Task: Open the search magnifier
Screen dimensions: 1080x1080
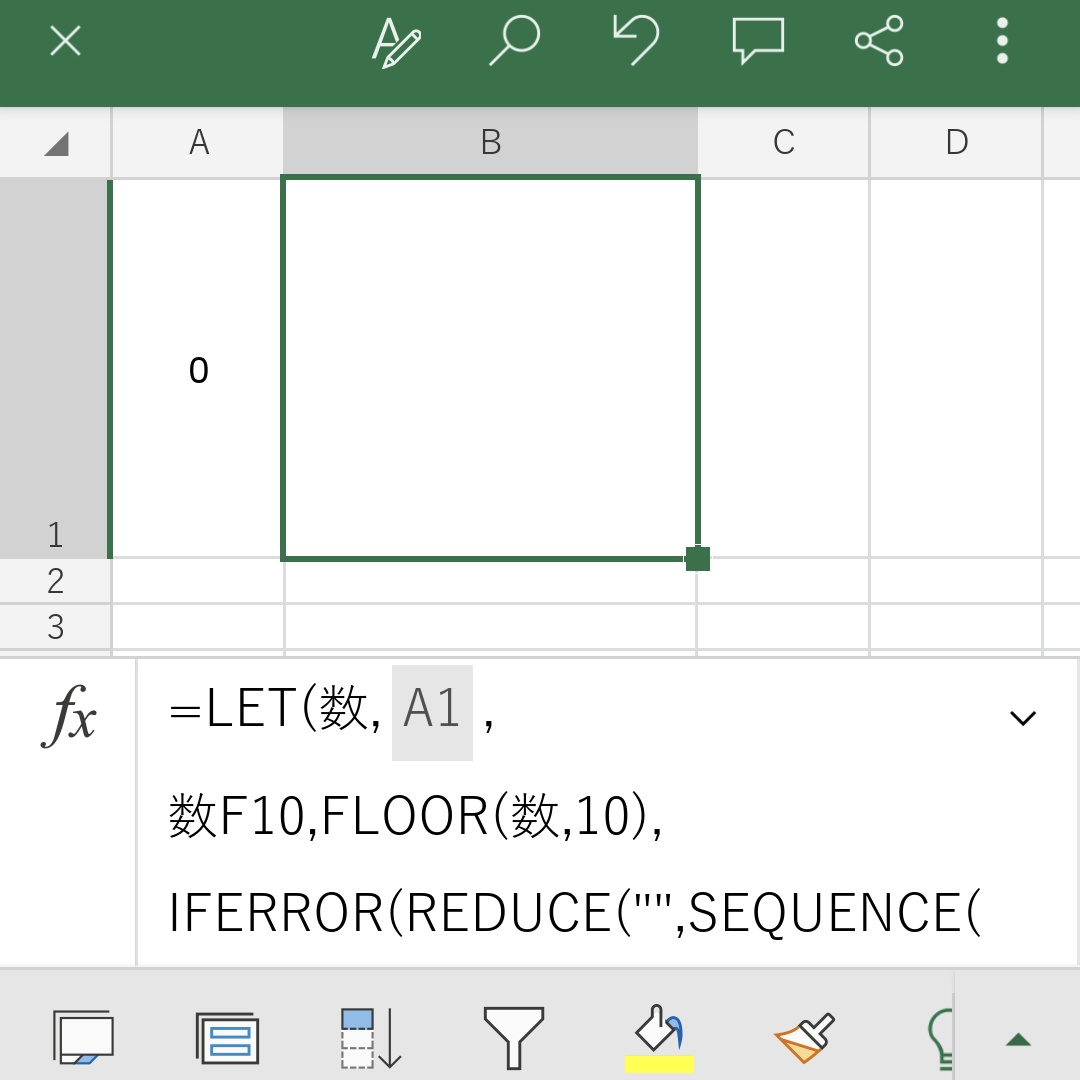Action: (x=515, y=41)
